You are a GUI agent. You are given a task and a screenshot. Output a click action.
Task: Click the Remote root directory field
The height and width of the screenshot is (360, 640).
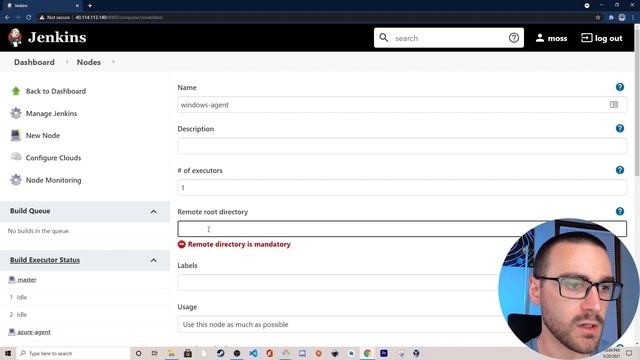click(x=402, y=229)
